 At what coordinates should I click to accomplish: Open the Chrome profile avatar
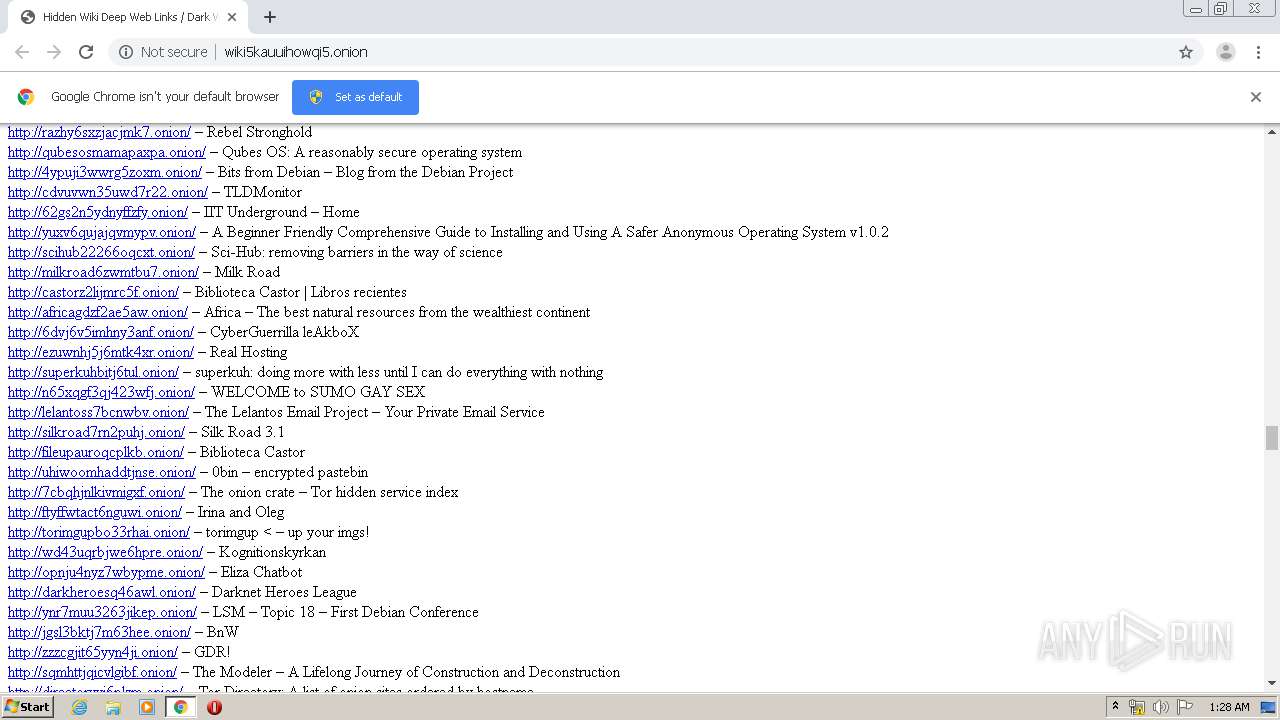(1226, 52)
